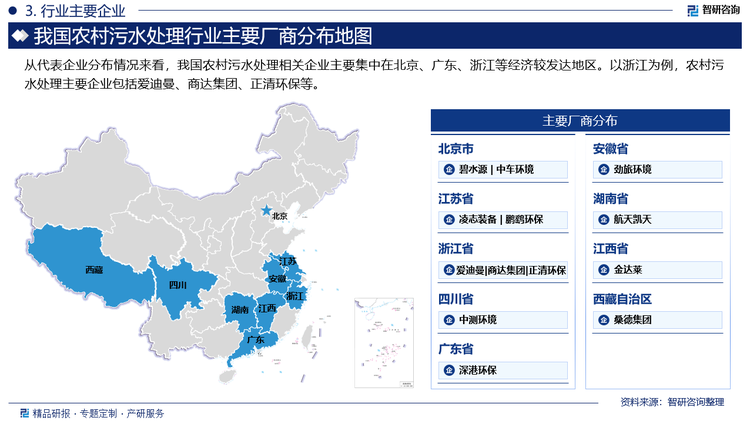Click the enterprise icon beside 碧水源
Viewport: 750px width, 421px height.
tap(449, 169)
